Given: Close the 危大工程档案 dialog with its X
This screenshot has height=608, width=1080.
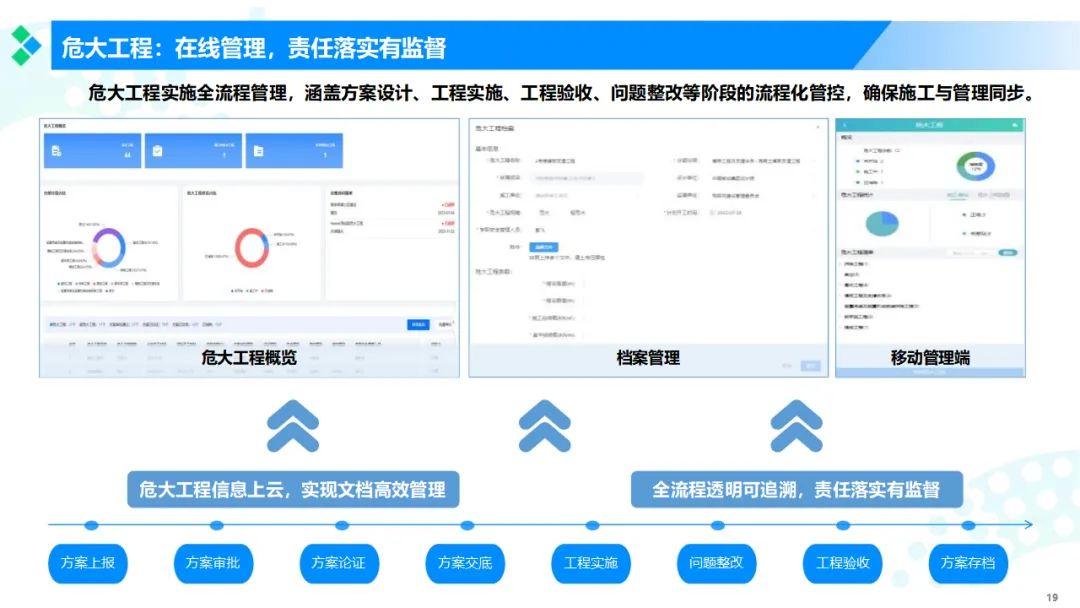Looking at the screenshot, I should (x=818, y=127).
